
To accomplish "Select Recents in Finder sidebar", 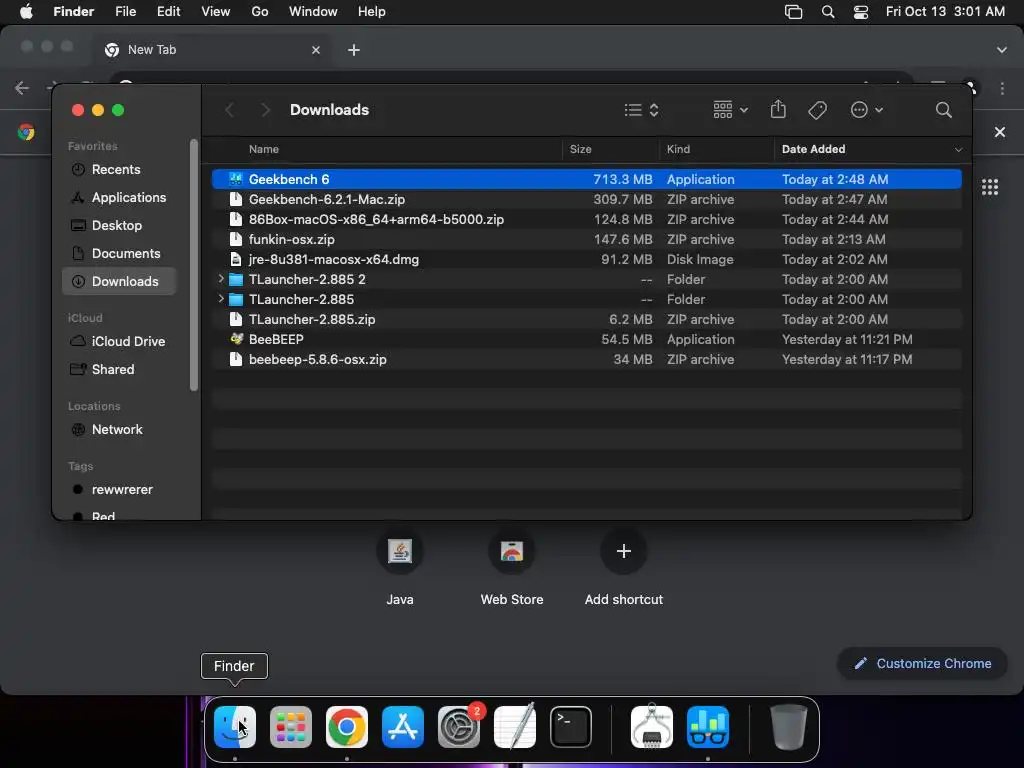I will 119,169.
